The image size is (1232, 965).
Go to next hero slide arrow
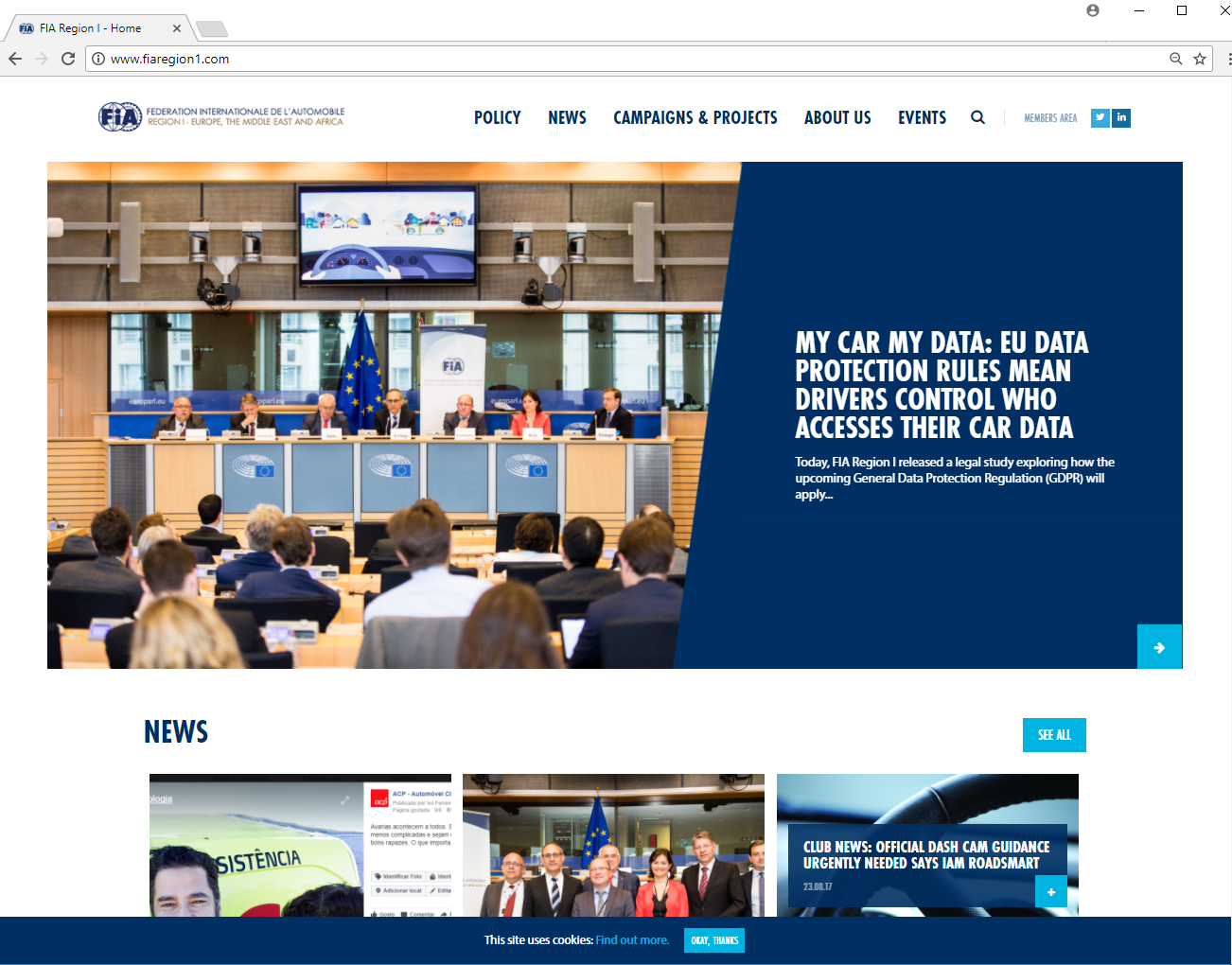(x=1159, y=647)
